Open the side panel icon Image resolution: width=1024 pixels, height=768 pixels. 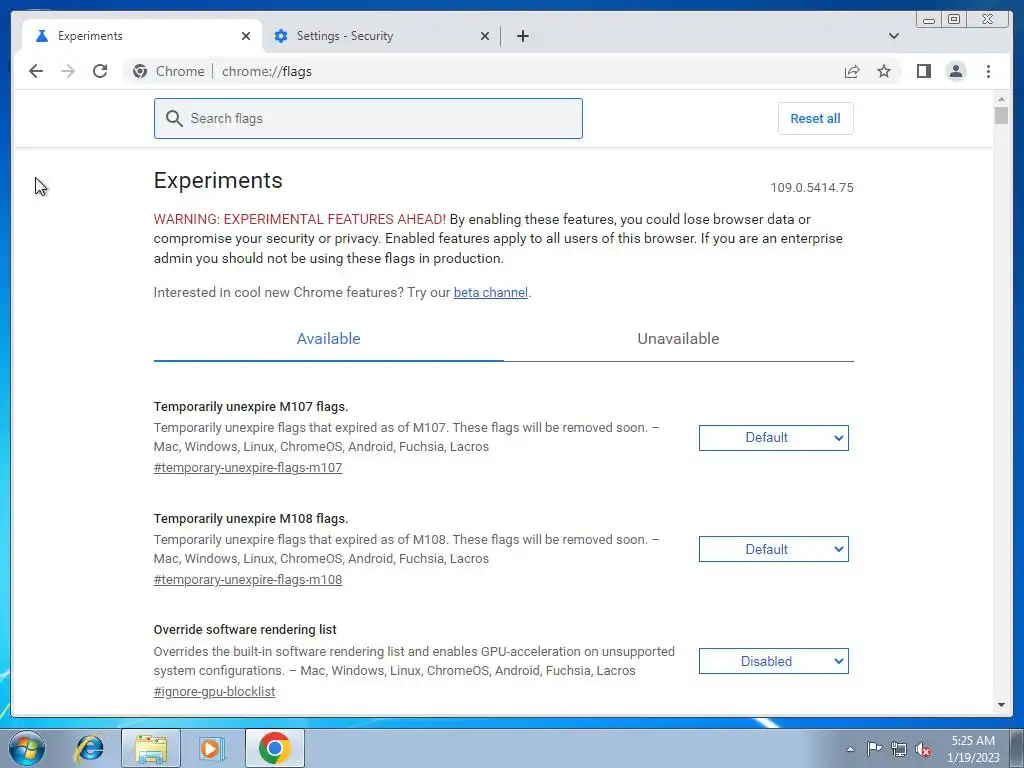pos(923,71)
